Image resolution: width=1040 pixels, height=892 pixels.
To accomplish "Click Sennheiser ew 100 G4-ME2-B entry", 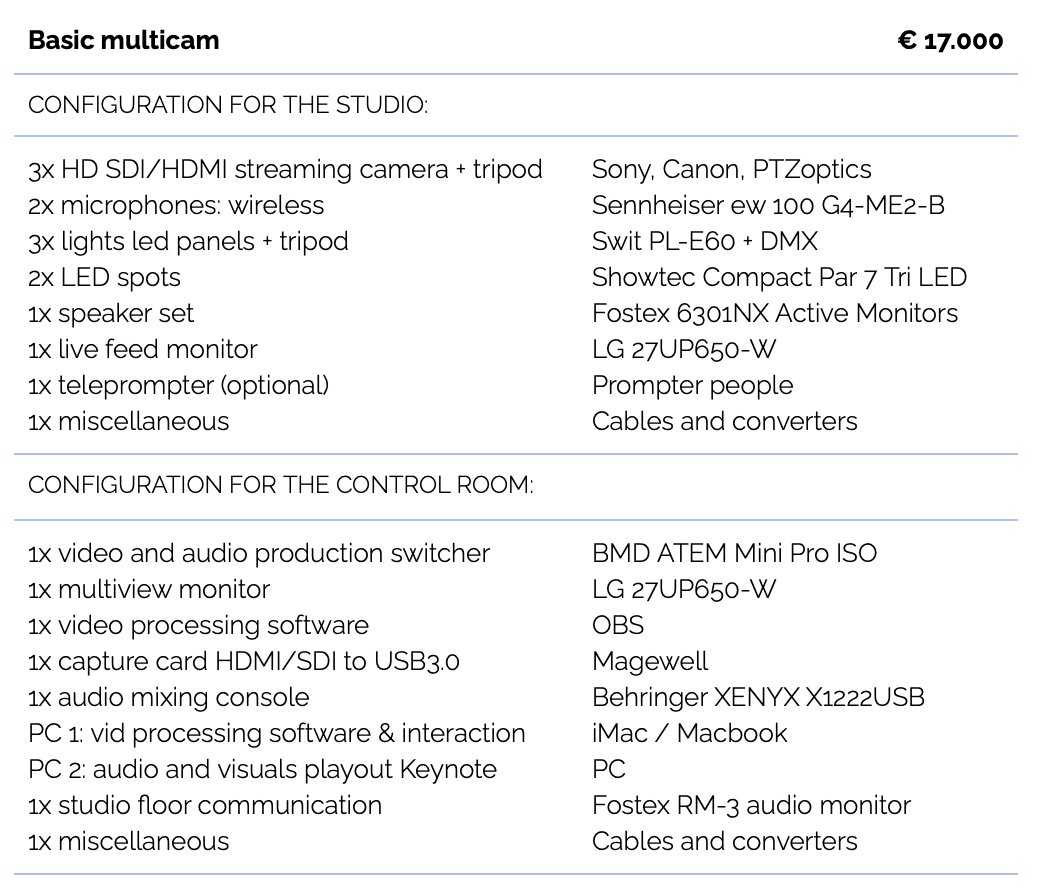I will click(768, 206).
